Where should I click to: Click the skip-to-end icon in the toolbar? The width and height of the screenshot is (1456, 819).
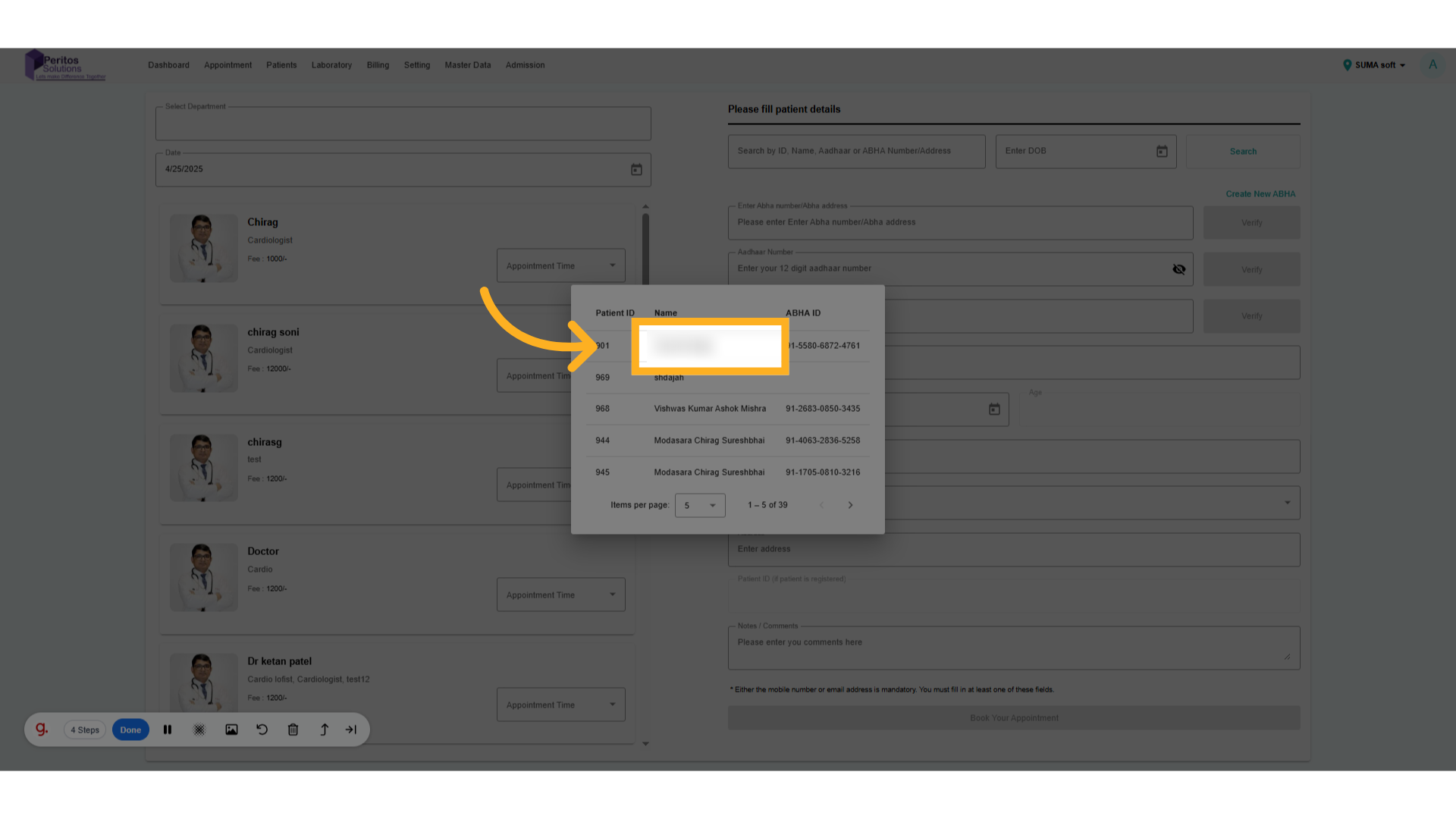351,730
